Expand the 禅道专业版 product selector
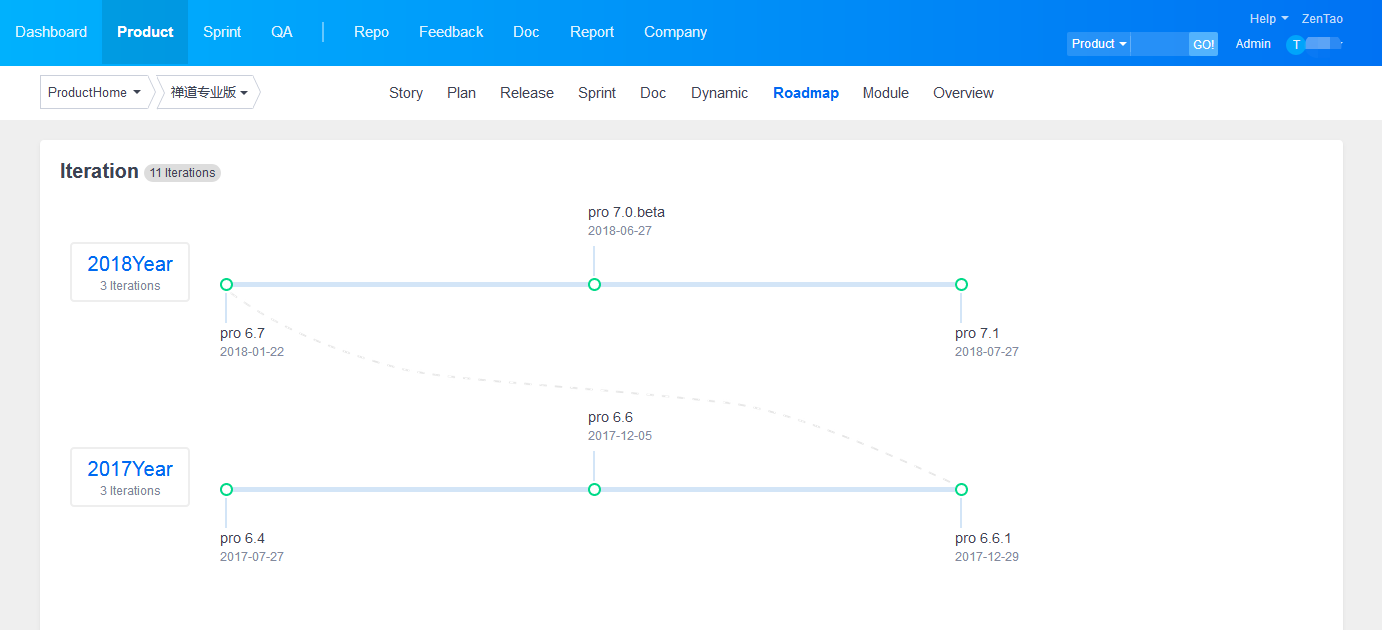The height and width of the screenshot is (630, 1382). click(208, 93)
